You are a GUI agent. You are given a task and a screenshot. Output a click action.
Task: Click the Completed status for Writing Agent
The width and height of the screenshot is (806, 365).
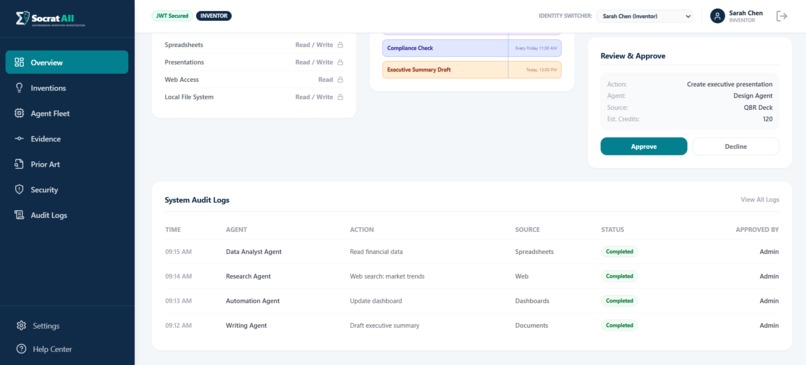(619, 325)
